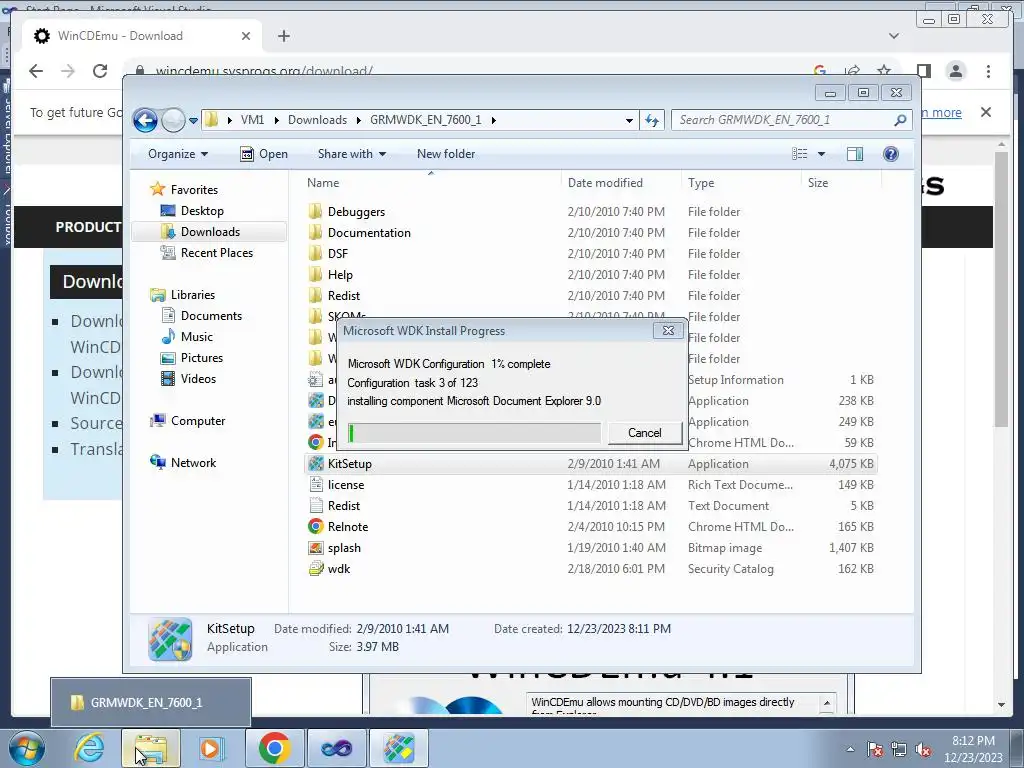Close WDK Install Progress dialog
The width and height of the screenshot is (1024, 768).
pyautogui.click(x=668, y=330)
